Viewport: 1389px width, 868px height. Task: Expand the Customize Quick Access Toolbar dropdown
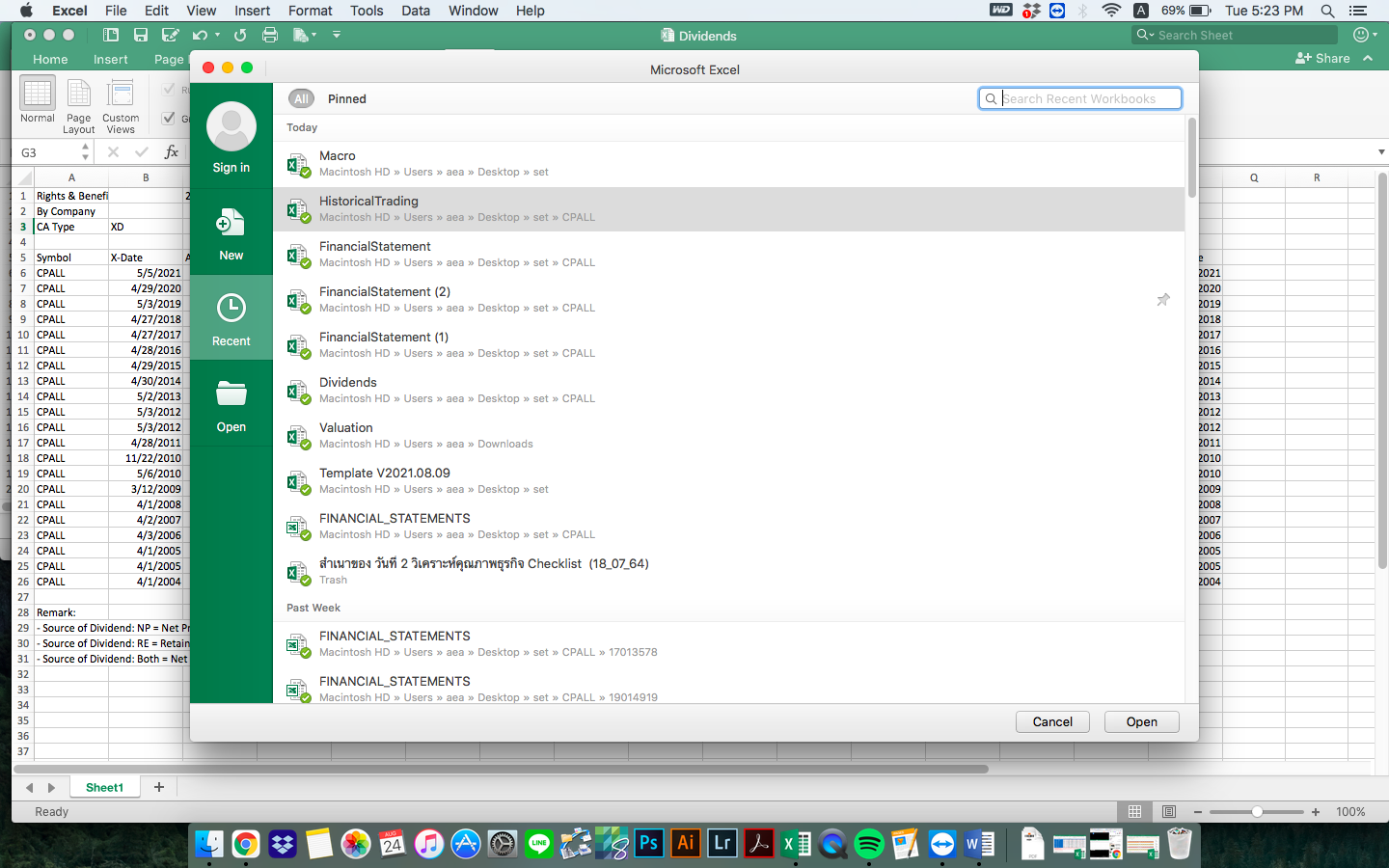(x=337, y=35)
